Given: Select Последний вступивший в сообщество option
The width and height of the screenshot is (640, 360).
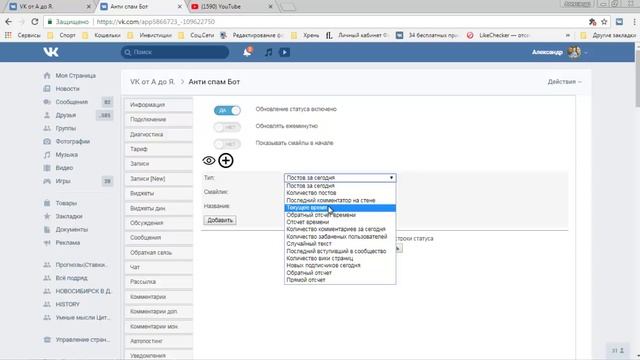Looking at the screenshot, I should [340, 251].
